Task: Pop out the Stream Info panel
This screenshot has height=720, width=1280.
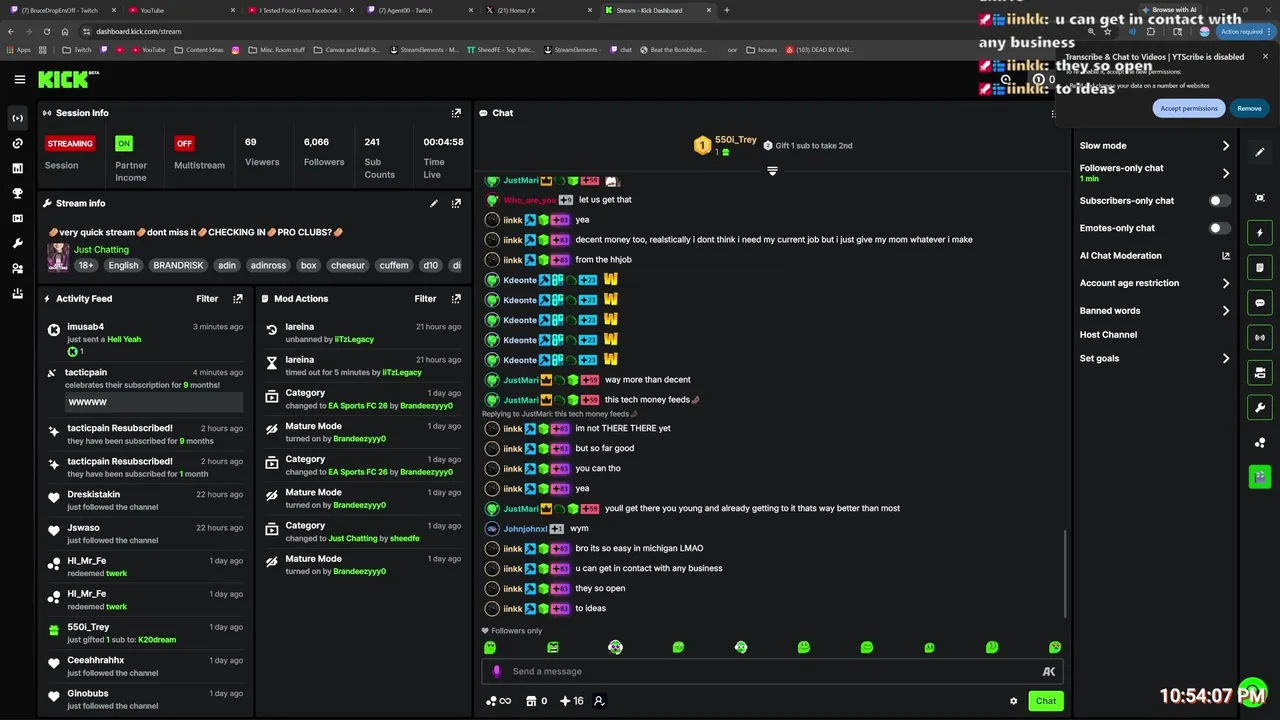Action: pos(456,203)
